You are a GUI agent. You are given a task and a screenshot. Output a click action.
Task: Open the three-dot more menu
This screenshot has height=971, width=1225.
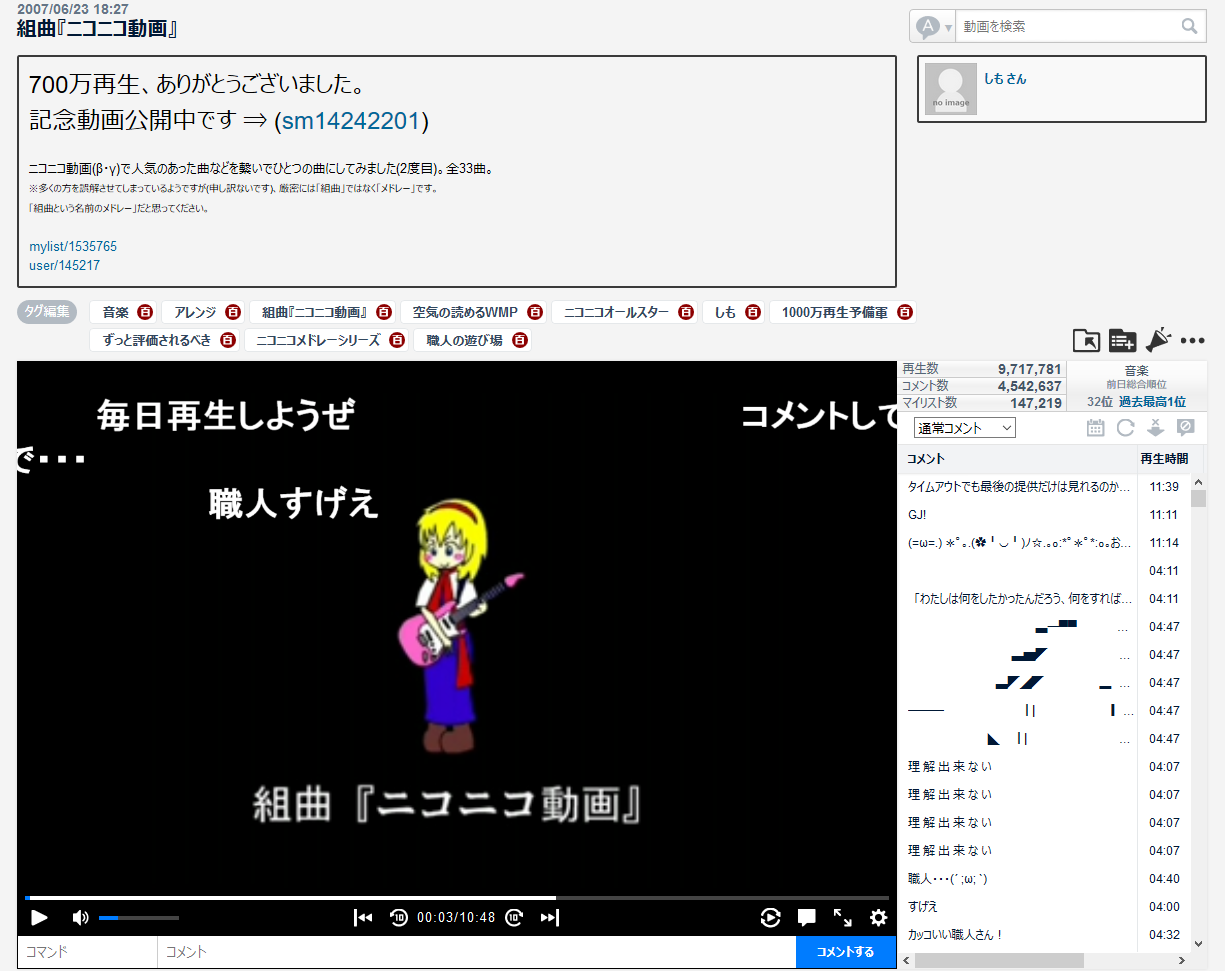point(1192,341)
